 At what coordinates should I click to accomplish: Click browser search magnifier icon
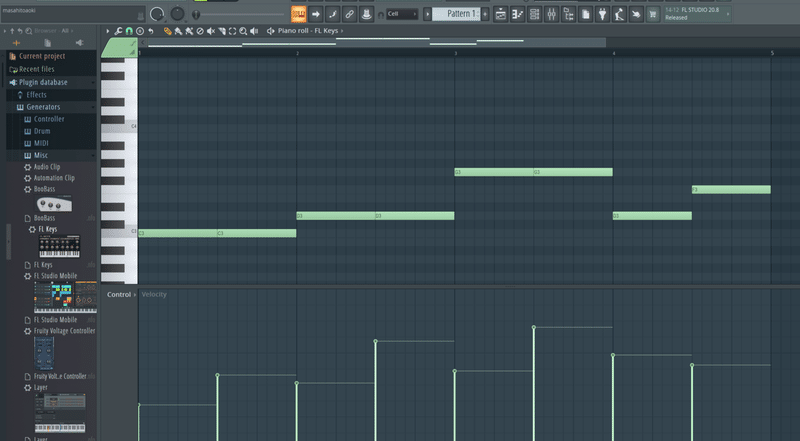(29, 31)
